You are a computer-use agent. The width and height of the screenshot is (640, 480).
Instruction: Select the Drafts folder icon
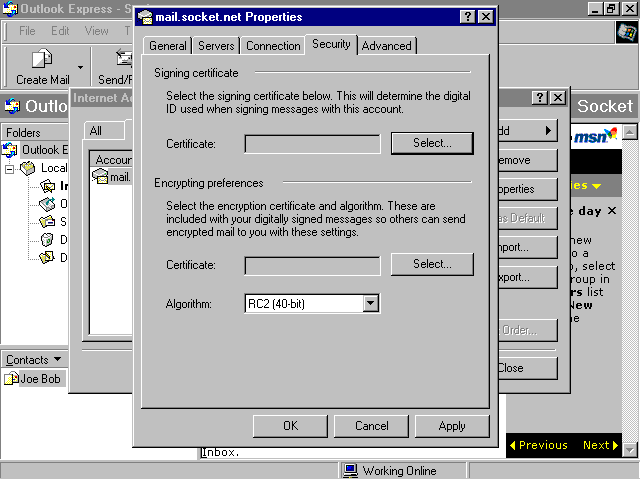[x=47, y=258]
